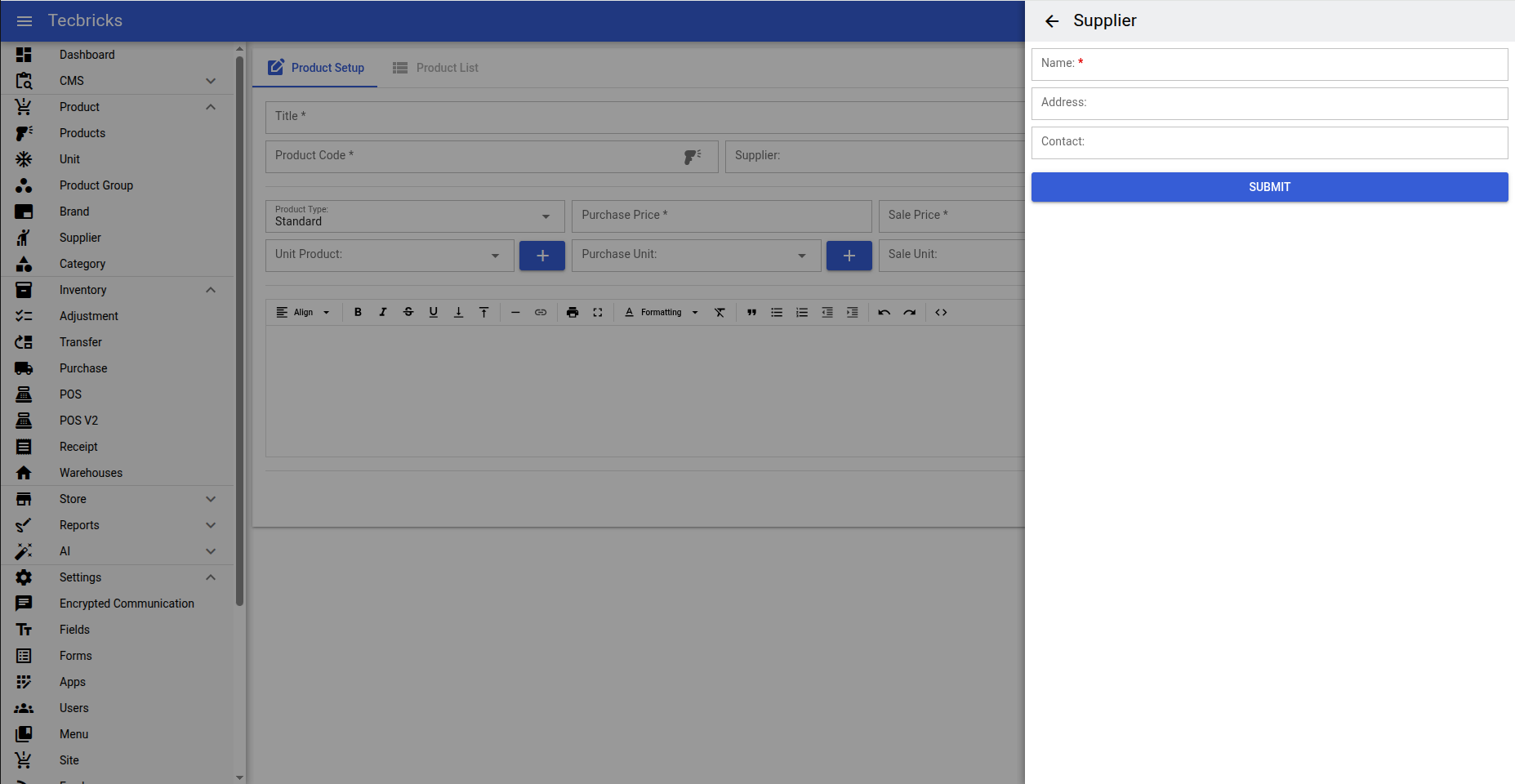Add a new Purchase Unit with plus button
Image resolution: width=1515 pixels, height=784 pixels.
(x=849, y=256)
